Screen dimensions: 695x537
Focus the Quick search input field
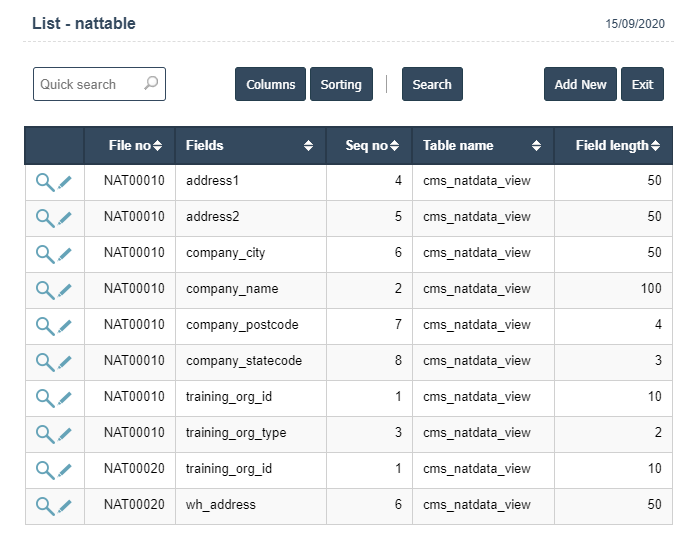coord(88,85)
